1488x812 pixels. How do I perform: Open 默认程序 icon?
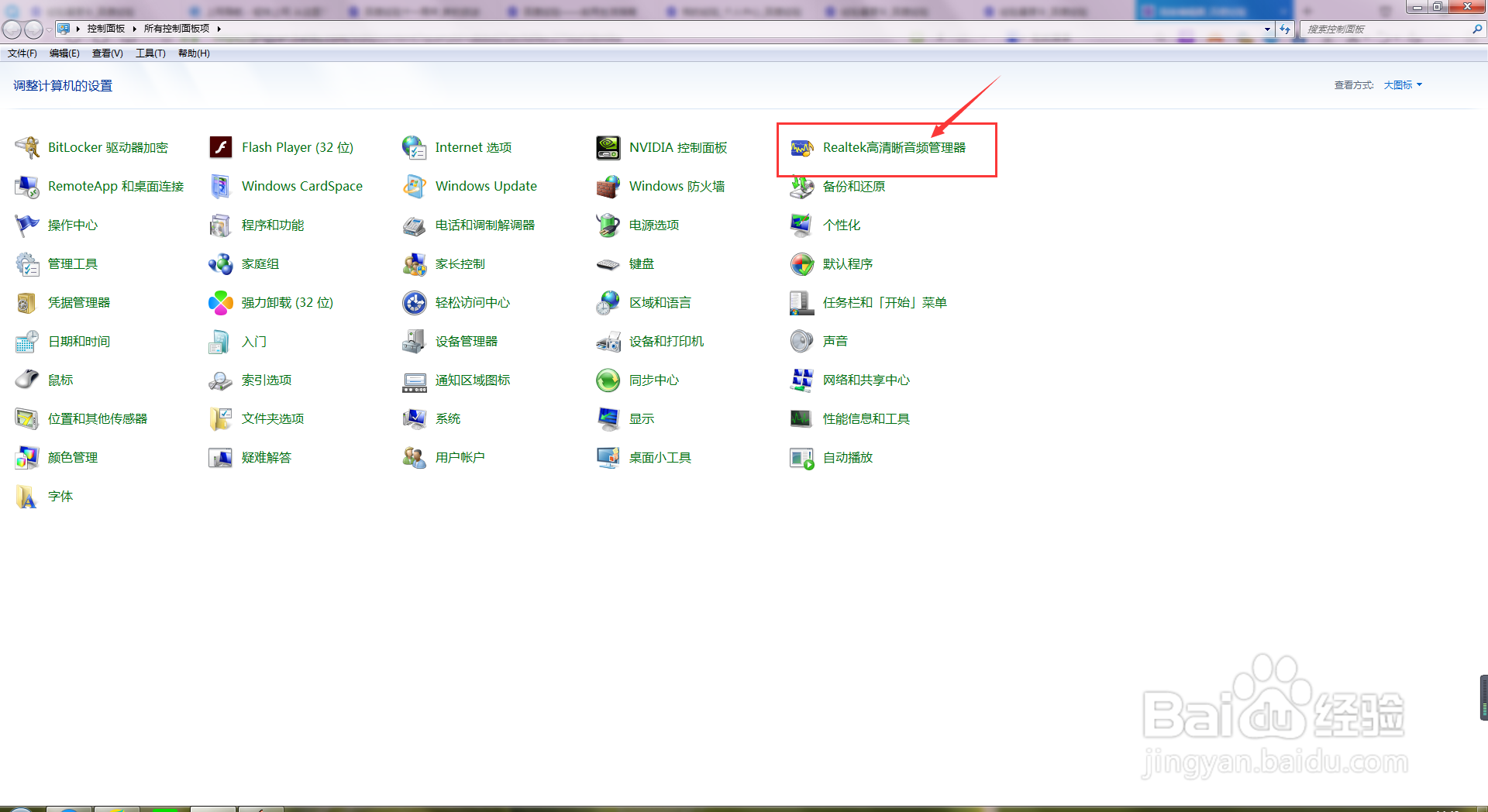(802, 263)
